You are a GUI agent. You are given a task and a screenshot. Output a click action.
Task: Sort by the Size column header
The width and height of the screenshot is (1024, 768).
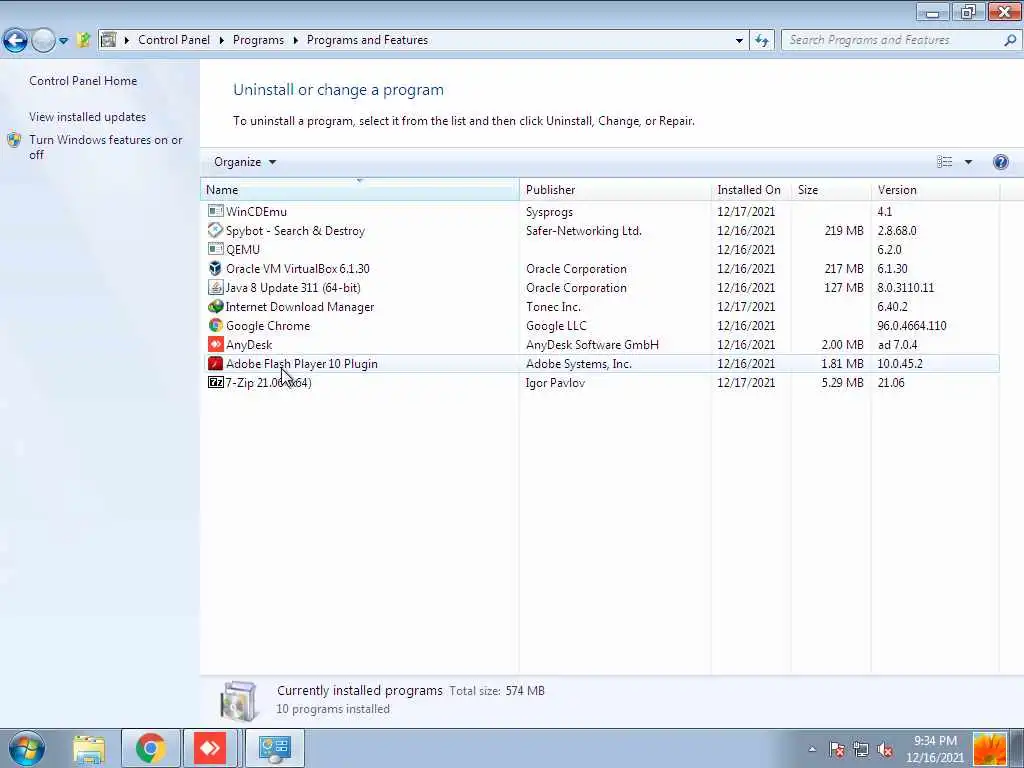point(831,189)
